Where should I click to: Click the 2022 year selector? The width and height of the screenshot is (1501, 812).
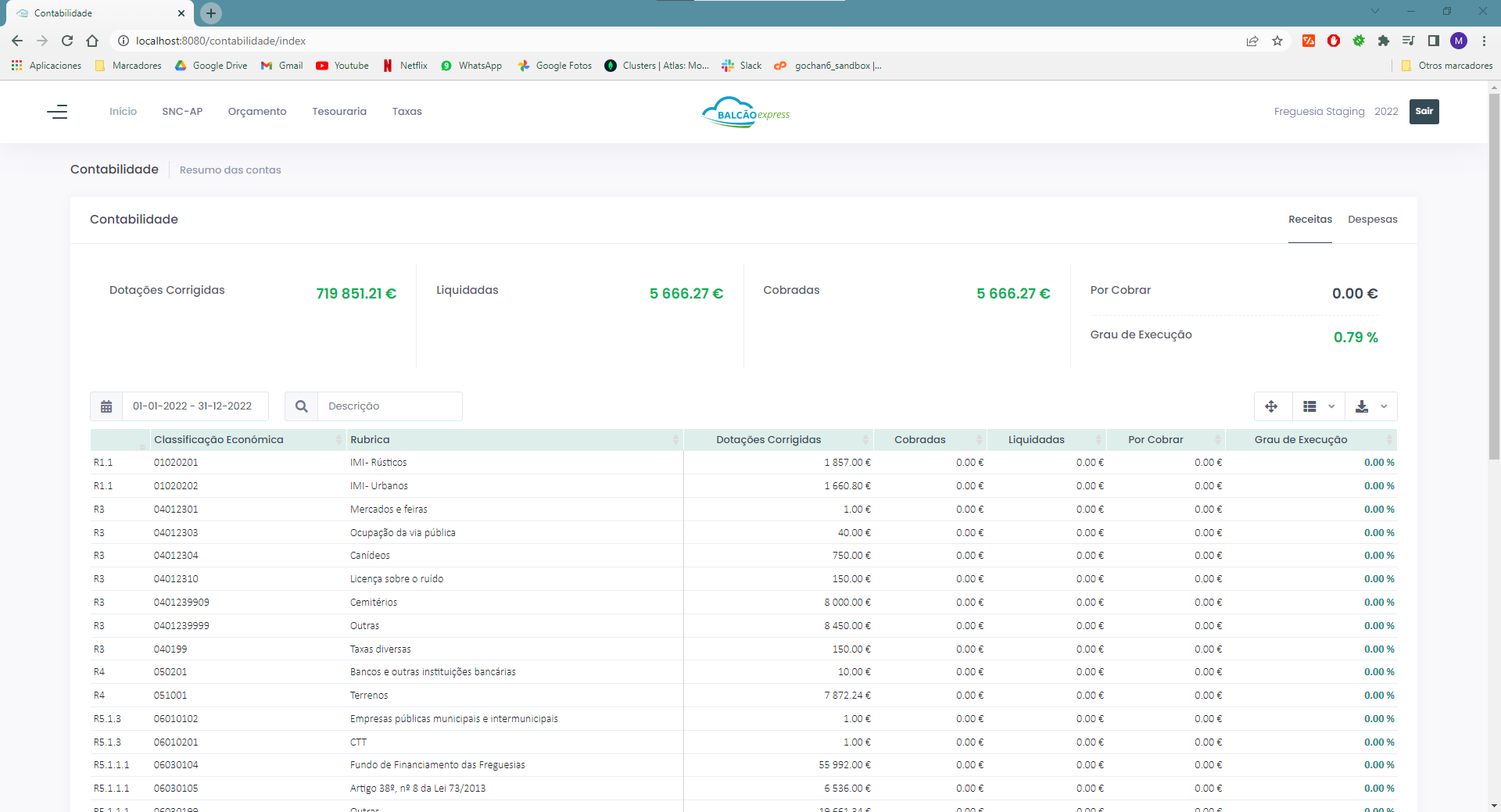coord(1386,112)
